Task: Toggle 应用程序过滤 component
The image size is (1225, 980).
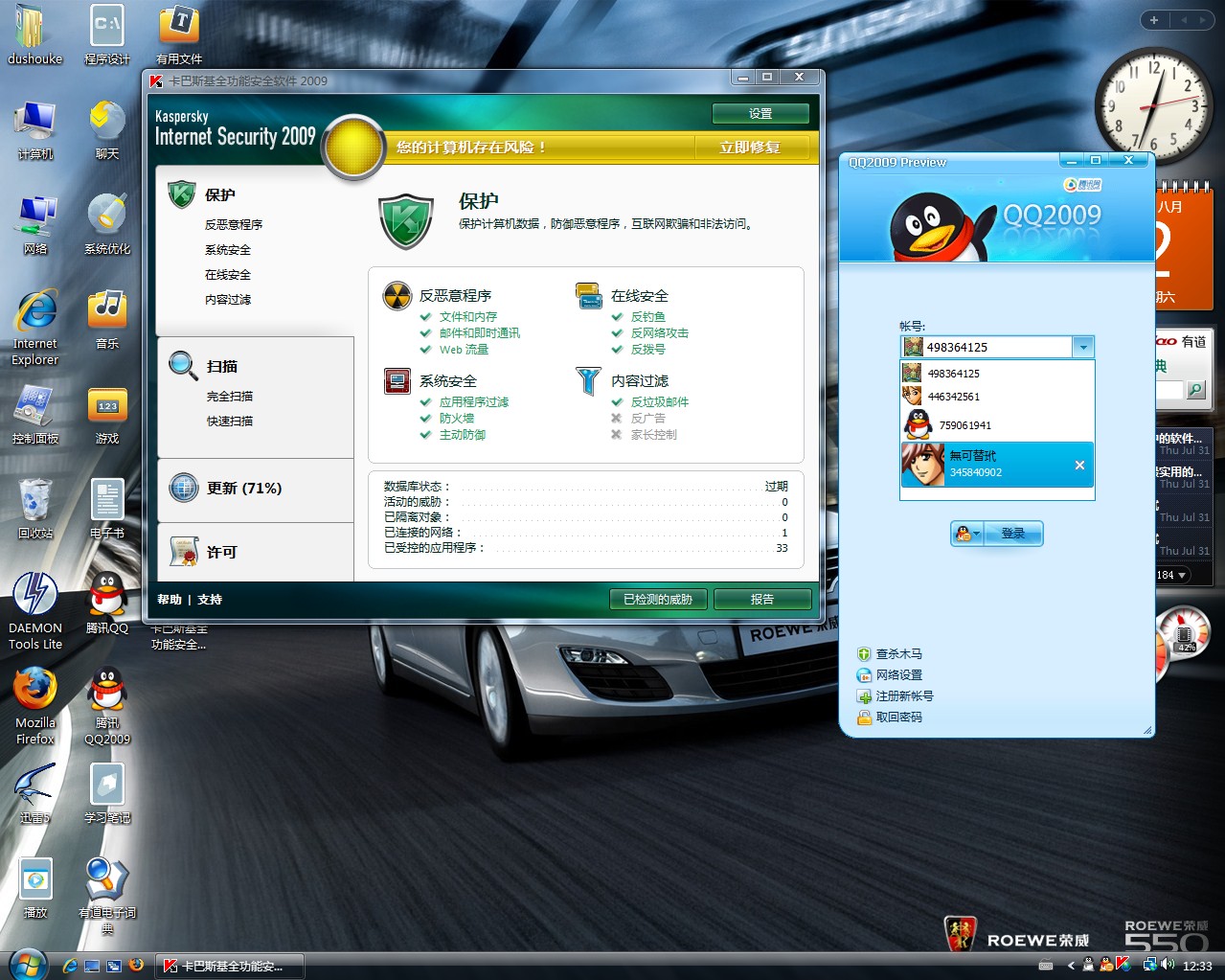Action: (x=465, y=401)
